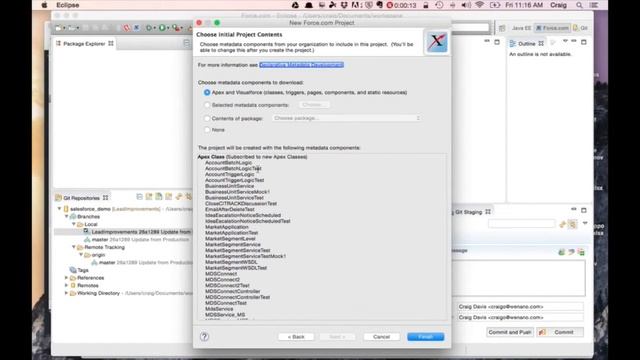
Task: Collapse the Local branches folder
Action: click(x=74, y=224)
